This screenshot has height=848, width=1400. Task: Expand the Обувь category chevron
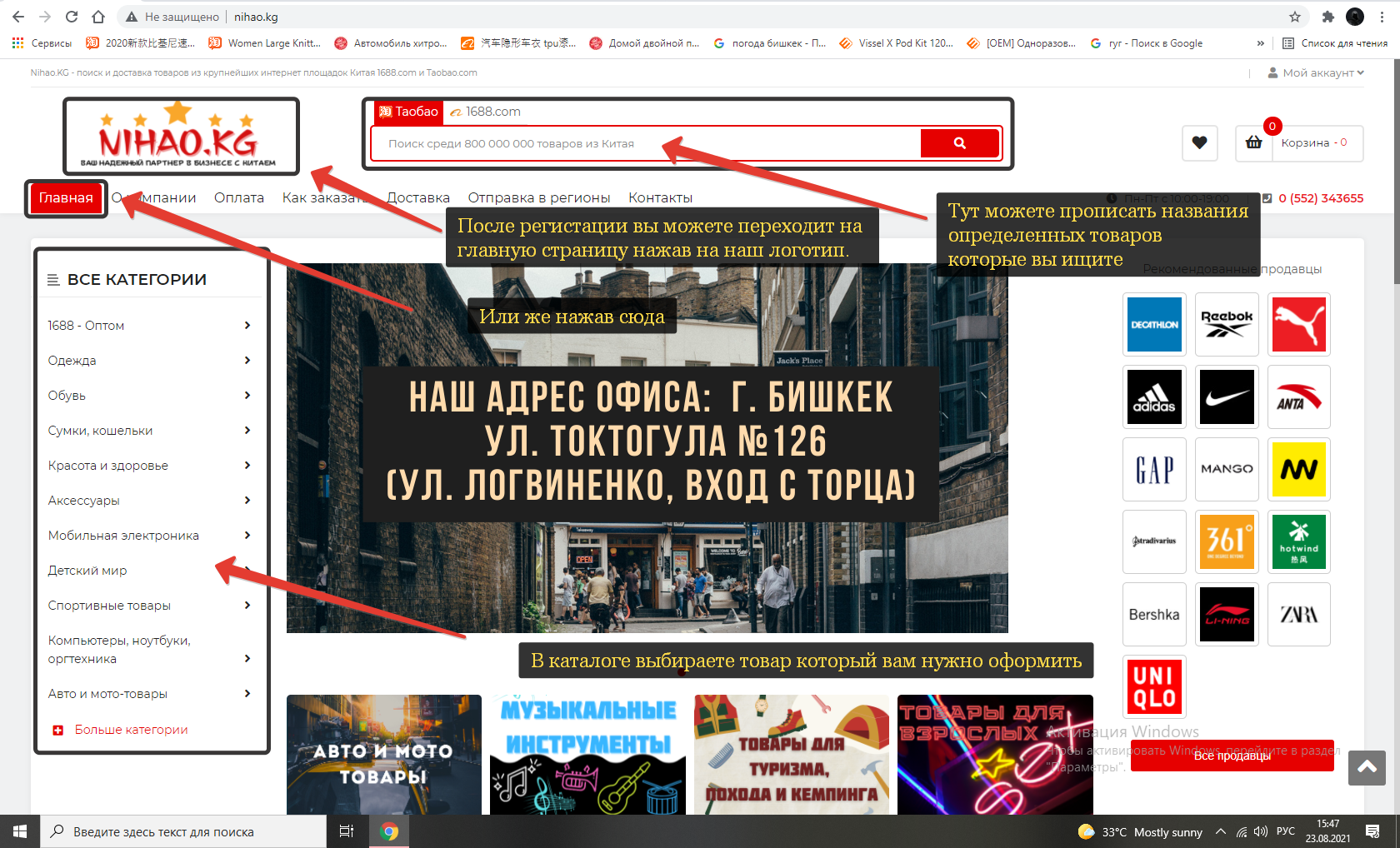coord(247,395)
